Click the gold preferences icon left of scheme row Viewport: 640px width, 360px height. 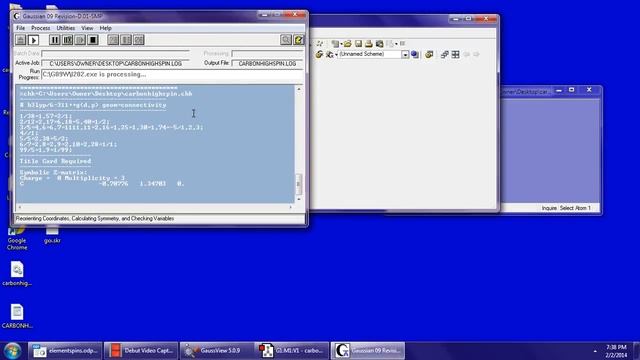coord(319,54)
